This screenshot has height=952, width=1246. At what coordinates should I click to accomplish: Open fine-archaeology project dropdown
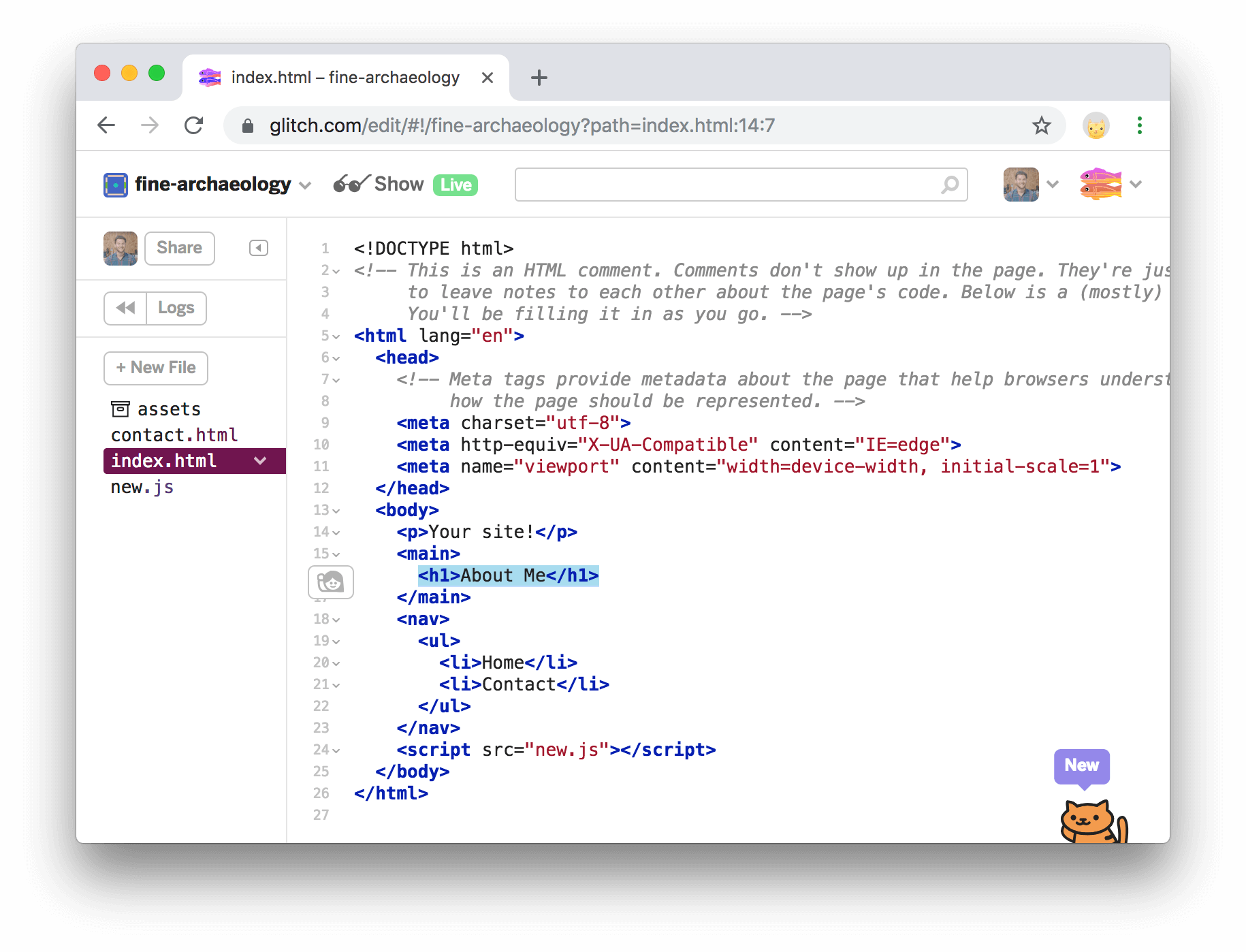pos(305,185)
